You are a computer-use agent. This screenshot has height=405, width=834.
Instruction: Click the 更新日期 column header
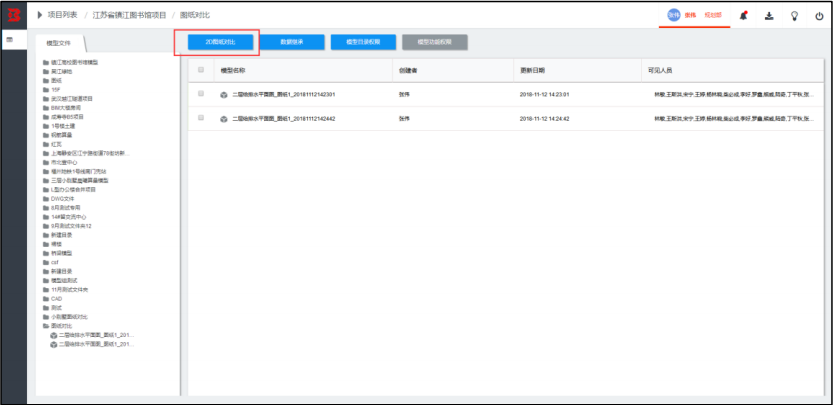(x=532, y=70)
